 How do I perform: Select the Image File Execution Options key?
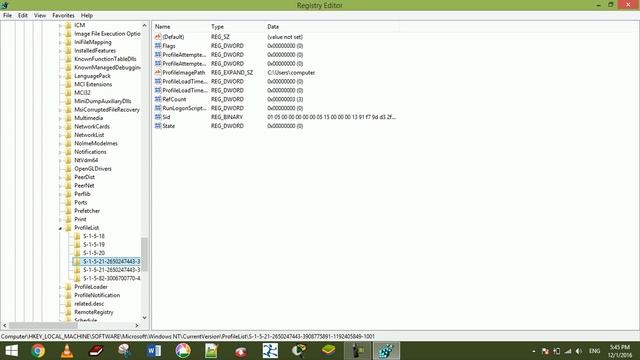click(107, 34)
